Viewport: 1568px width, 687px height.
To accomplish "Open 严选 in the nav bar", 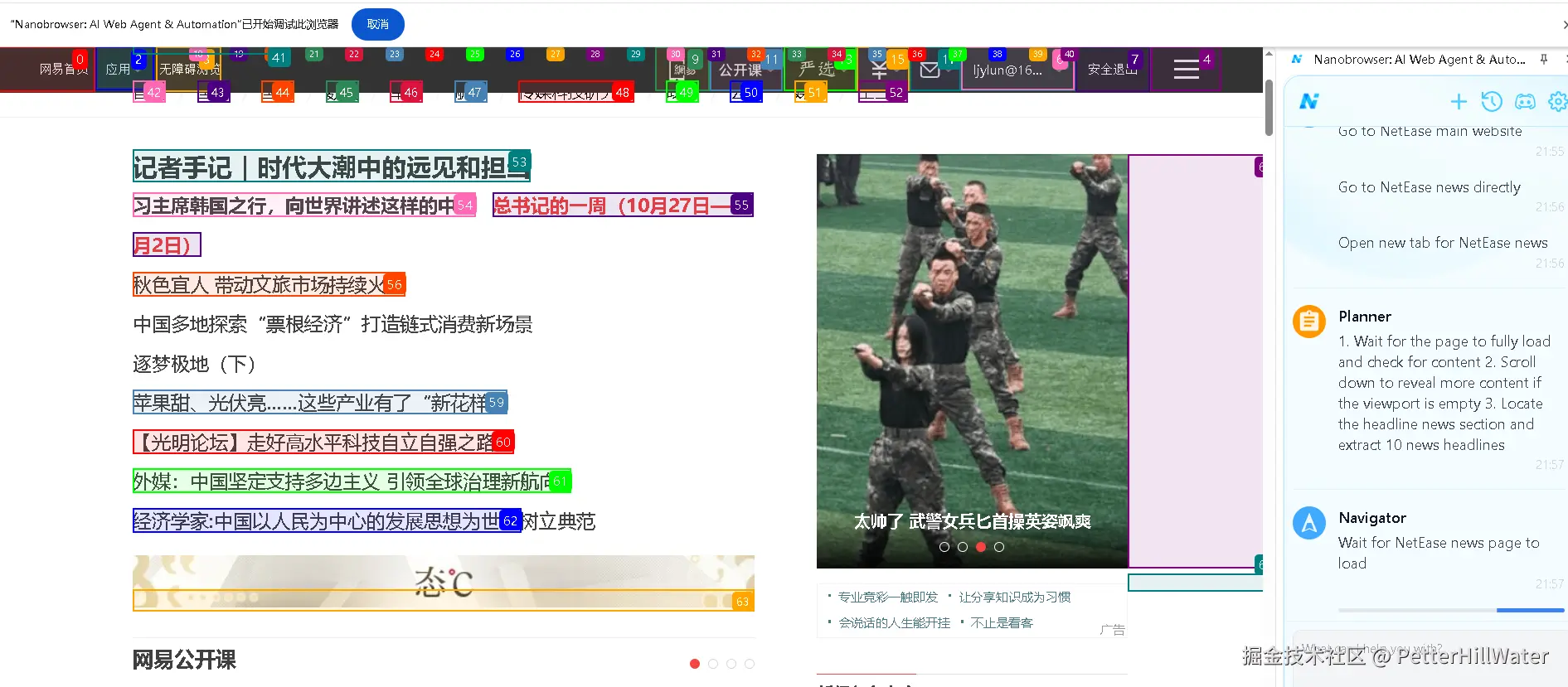I will (x=817, y=69).
